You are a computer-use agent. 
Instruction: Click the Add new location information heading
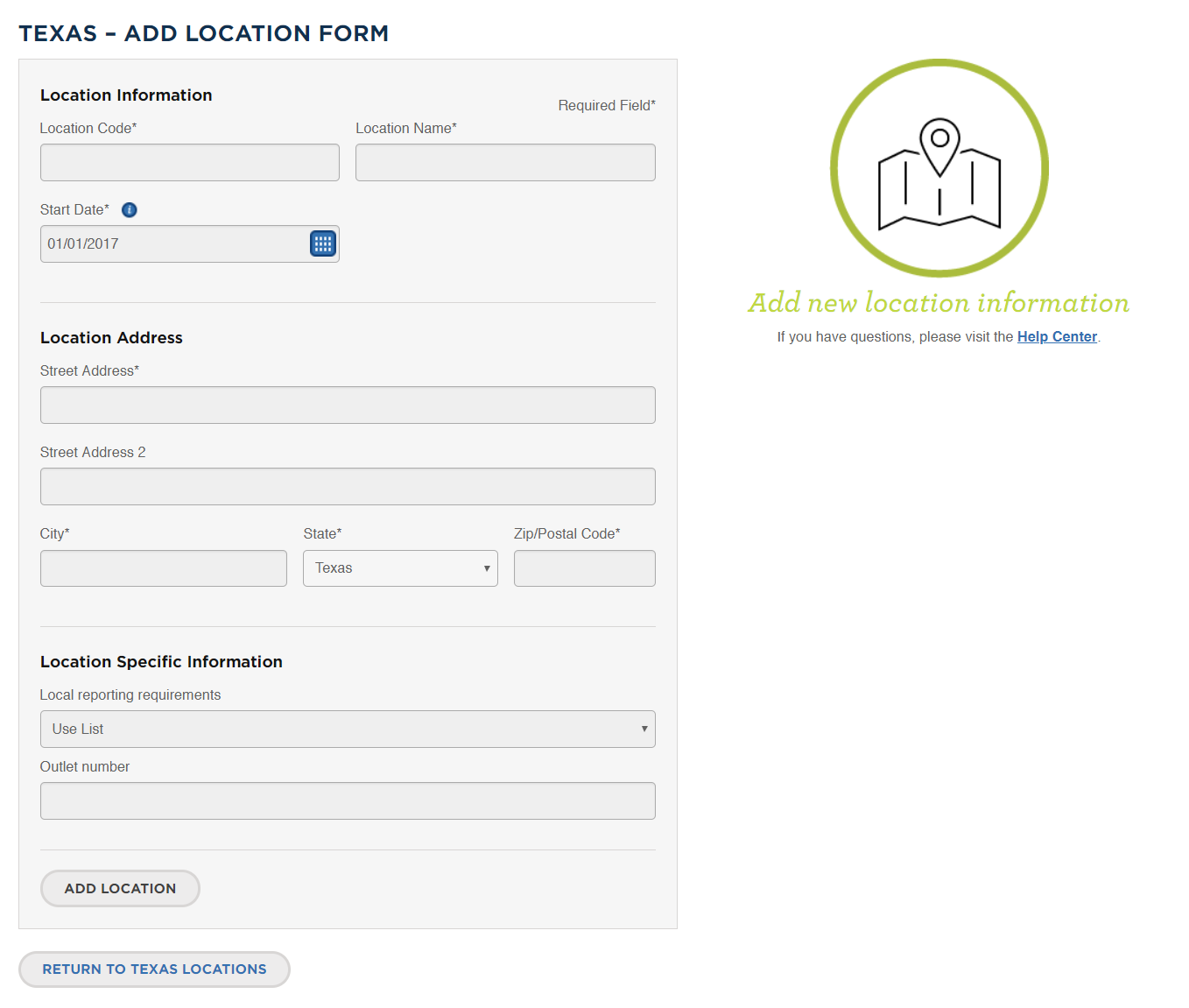939,303
